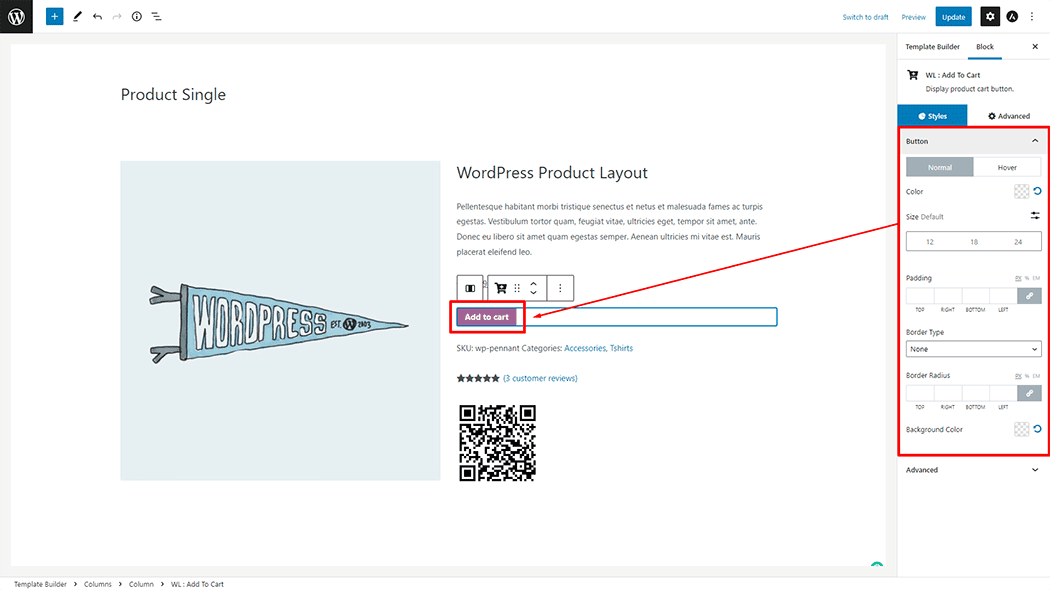Open the block inserter plus button
The height and width of the screenshot is (590, 1050).
point(54,16)
